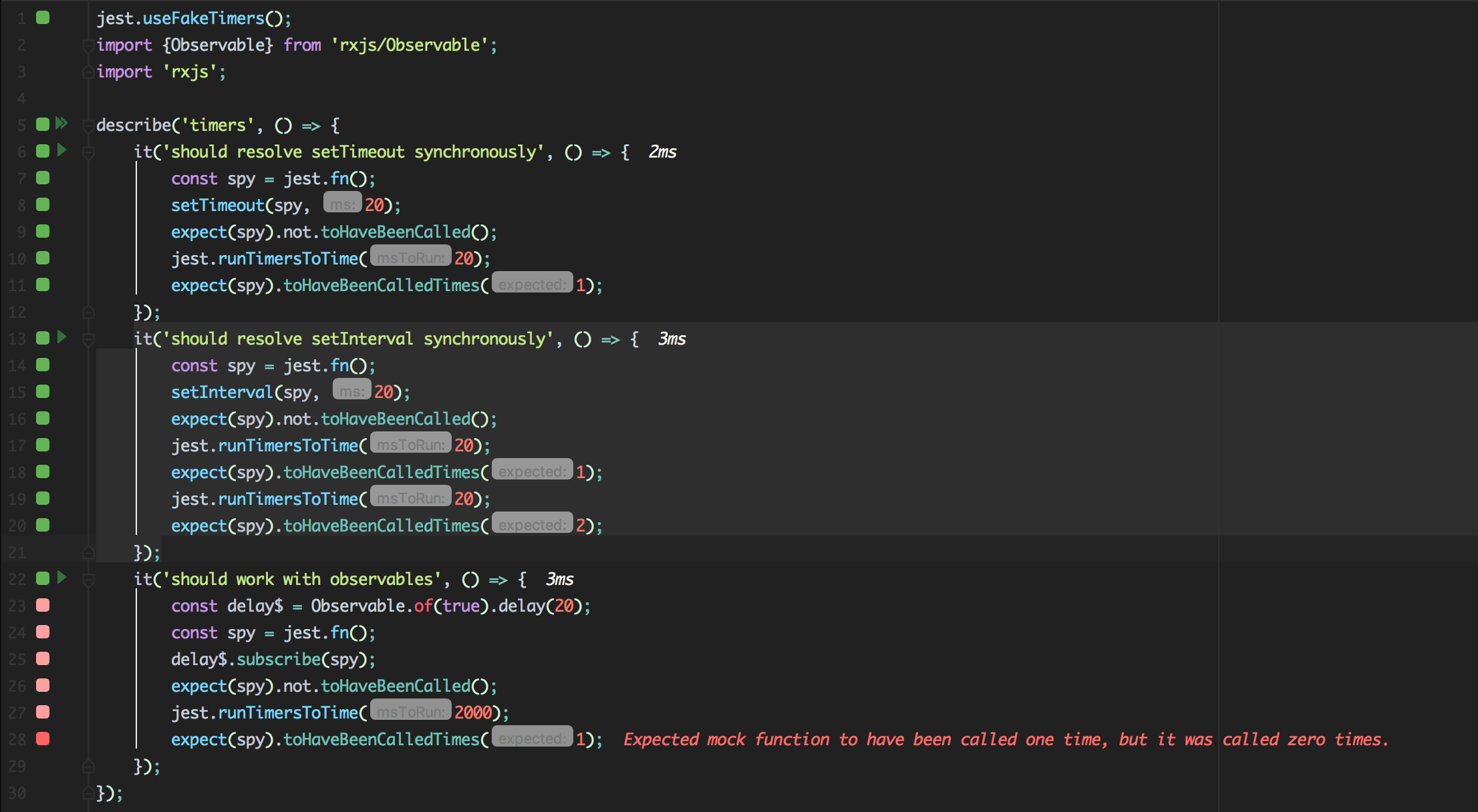The image size is (1478, 812).
Task: Click pink marker on line 24
Action: pos(43,632)
